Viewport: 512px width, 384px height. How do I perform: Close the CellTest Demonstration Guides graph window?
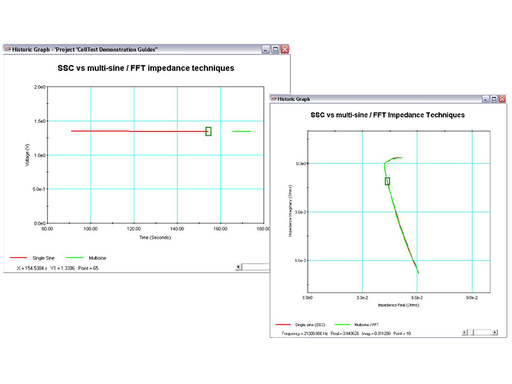(x=285, y=50)
